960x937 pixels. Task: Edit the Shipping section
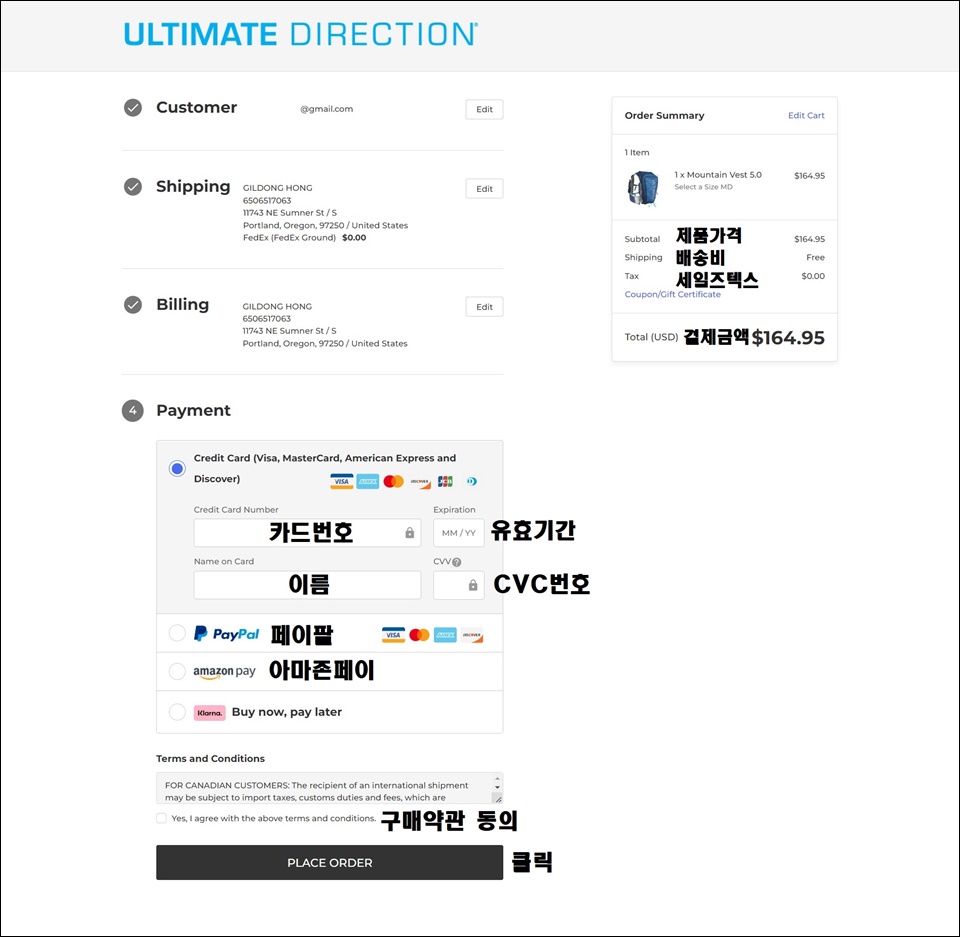[484, 189]
